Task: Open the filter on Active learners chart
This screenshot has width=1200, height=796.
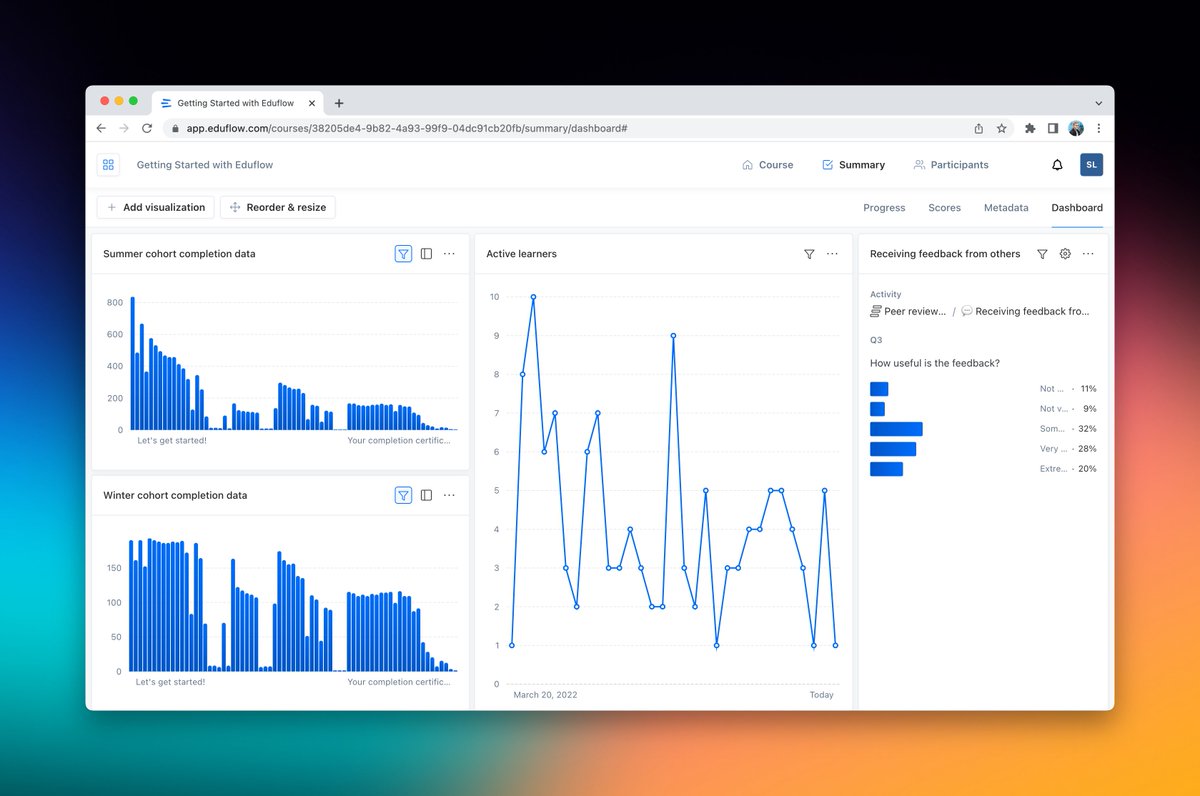Action: pos(809,255)
